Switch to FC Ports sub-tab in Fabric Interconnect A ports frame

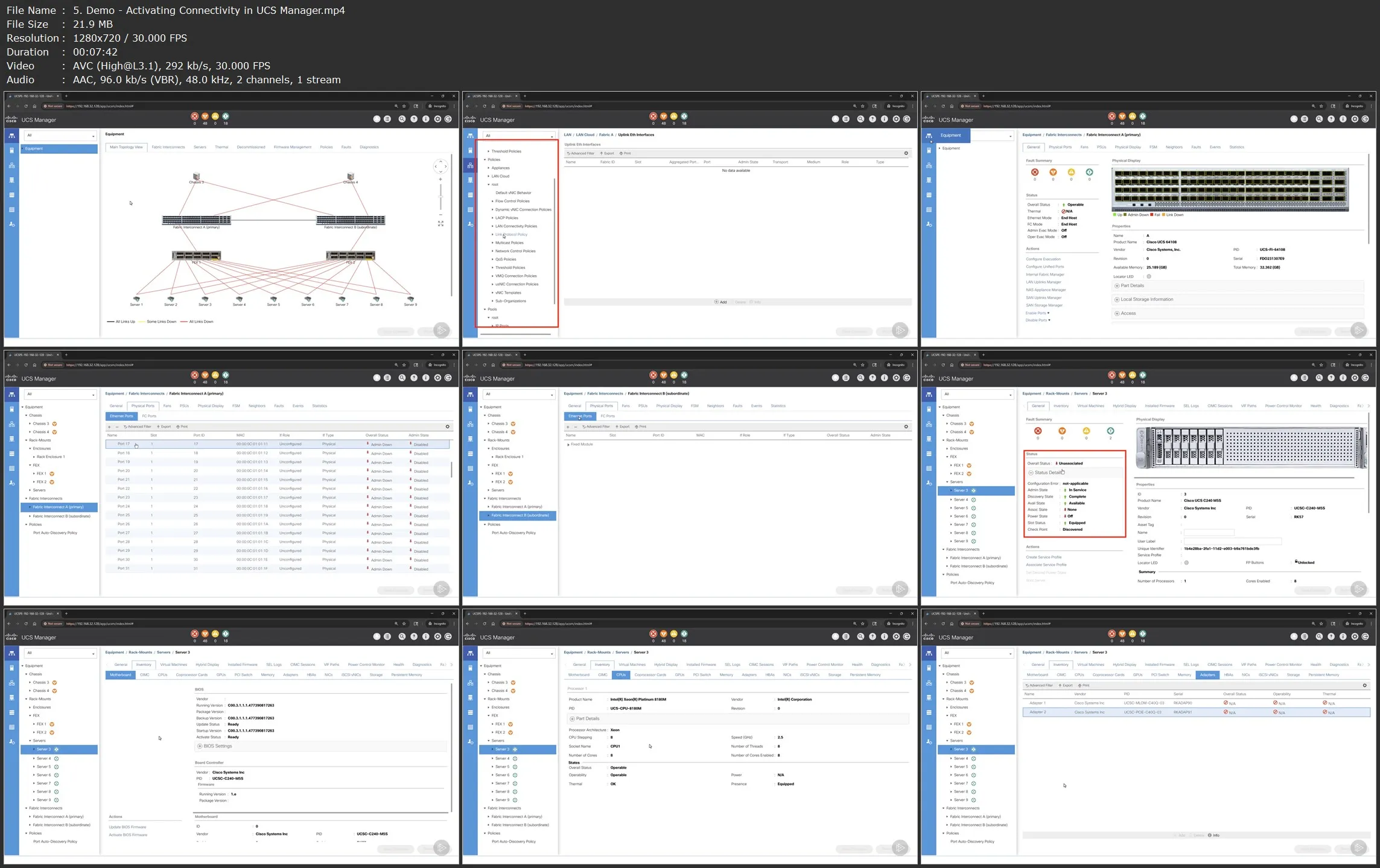149,416
